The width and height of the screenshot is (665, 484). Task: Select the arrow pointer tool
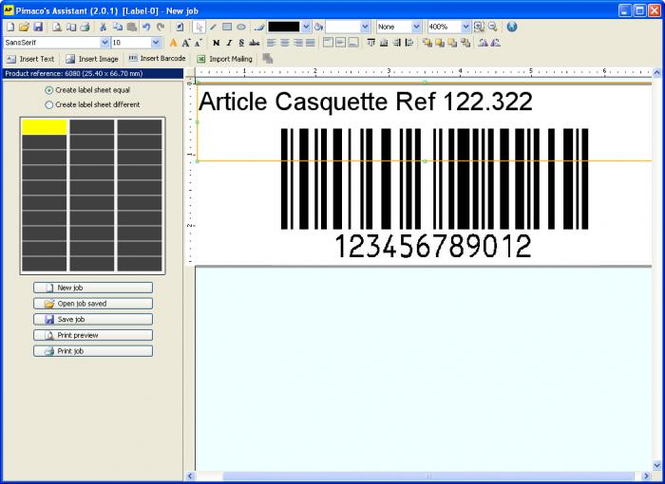coord(199,27)
